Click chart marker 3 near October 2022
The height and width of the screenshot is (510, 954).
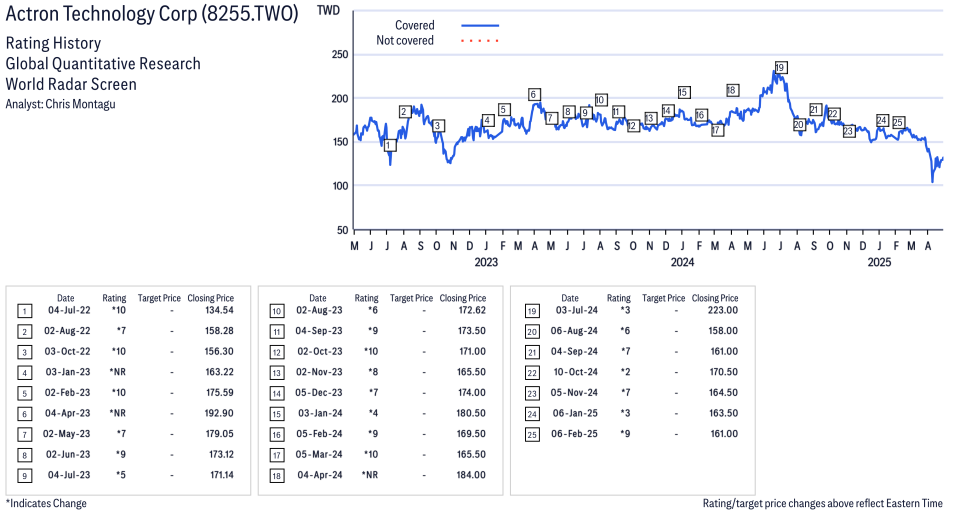coord(437,126)
